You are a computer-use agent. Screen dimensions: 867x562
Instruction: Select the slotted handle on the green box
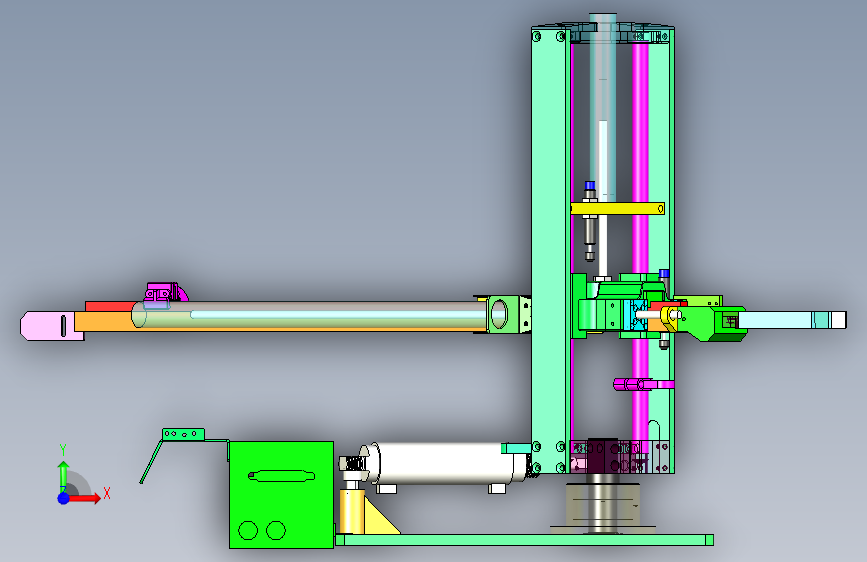point(281,476)
